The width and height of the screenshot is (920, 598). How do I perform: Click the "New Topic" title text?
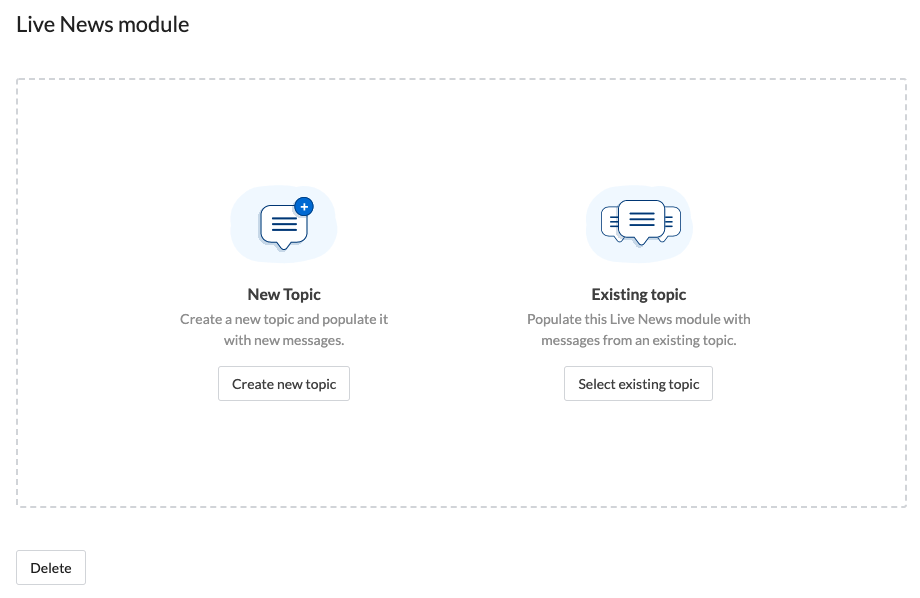pyautogui.click(x=284, y=295)
